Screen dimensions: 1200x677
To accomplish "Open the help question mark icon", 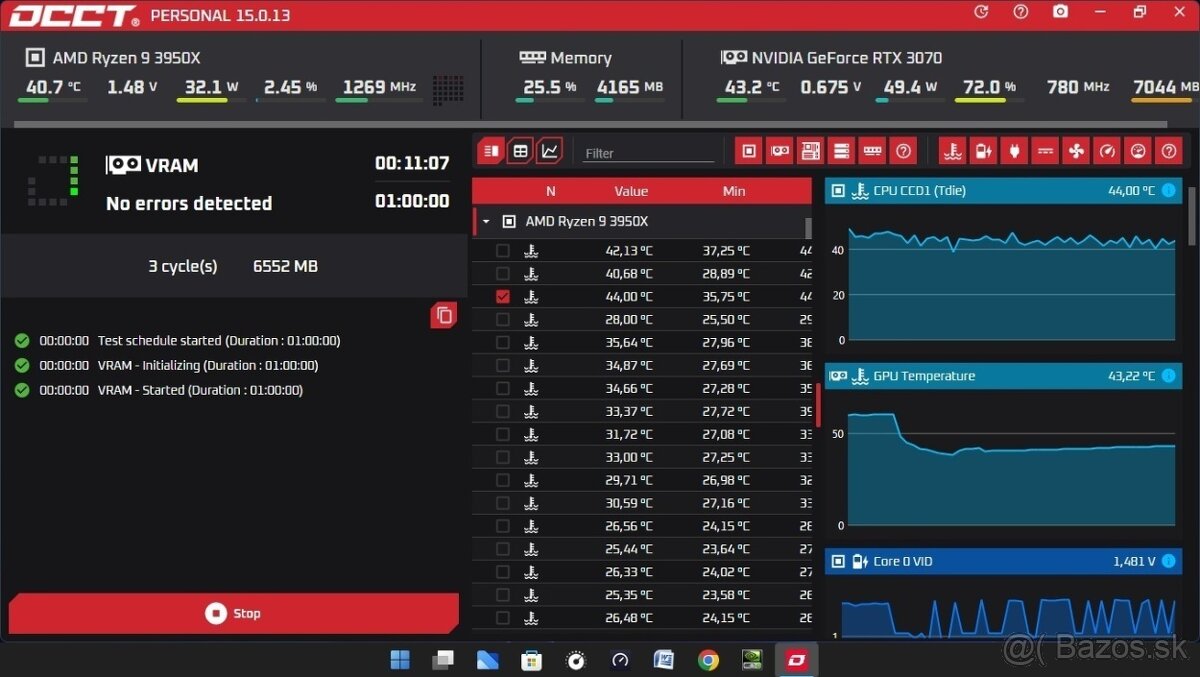I will click(903, 150).
